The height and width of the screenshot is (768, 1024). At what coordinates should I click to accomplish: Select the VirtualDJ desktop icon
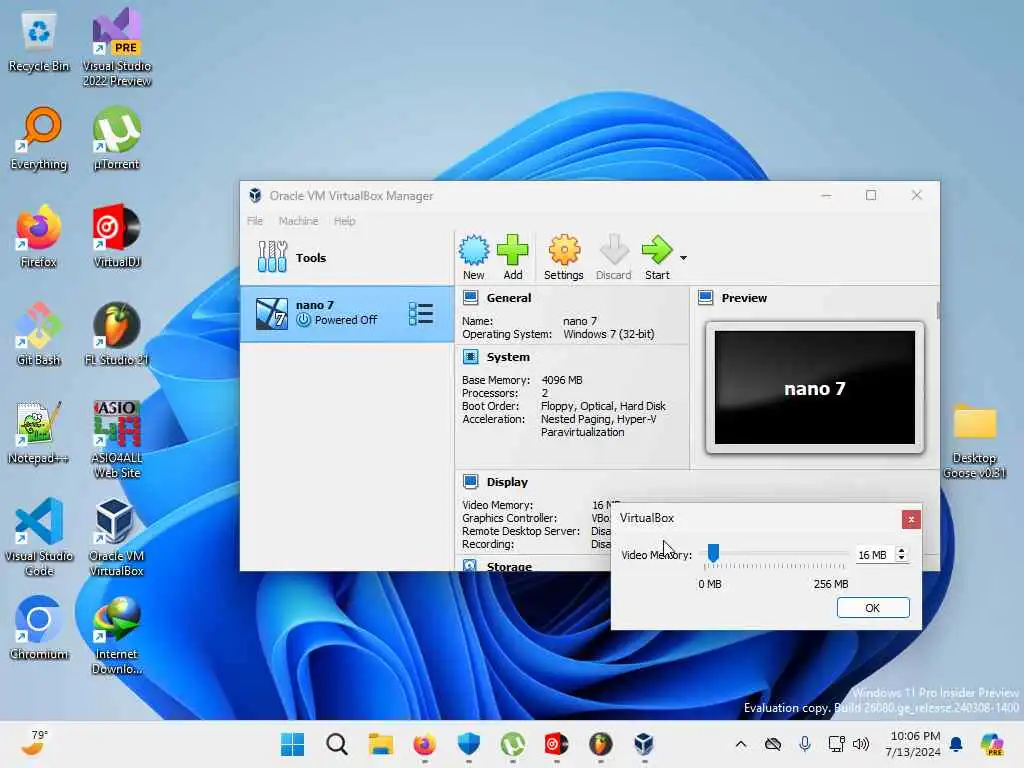(117, 236)
